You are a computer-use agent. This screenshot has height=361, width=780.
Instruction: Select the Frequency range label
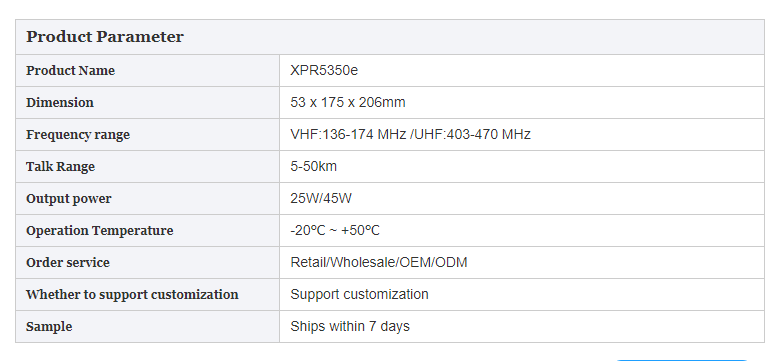click(x=78, y=135)
